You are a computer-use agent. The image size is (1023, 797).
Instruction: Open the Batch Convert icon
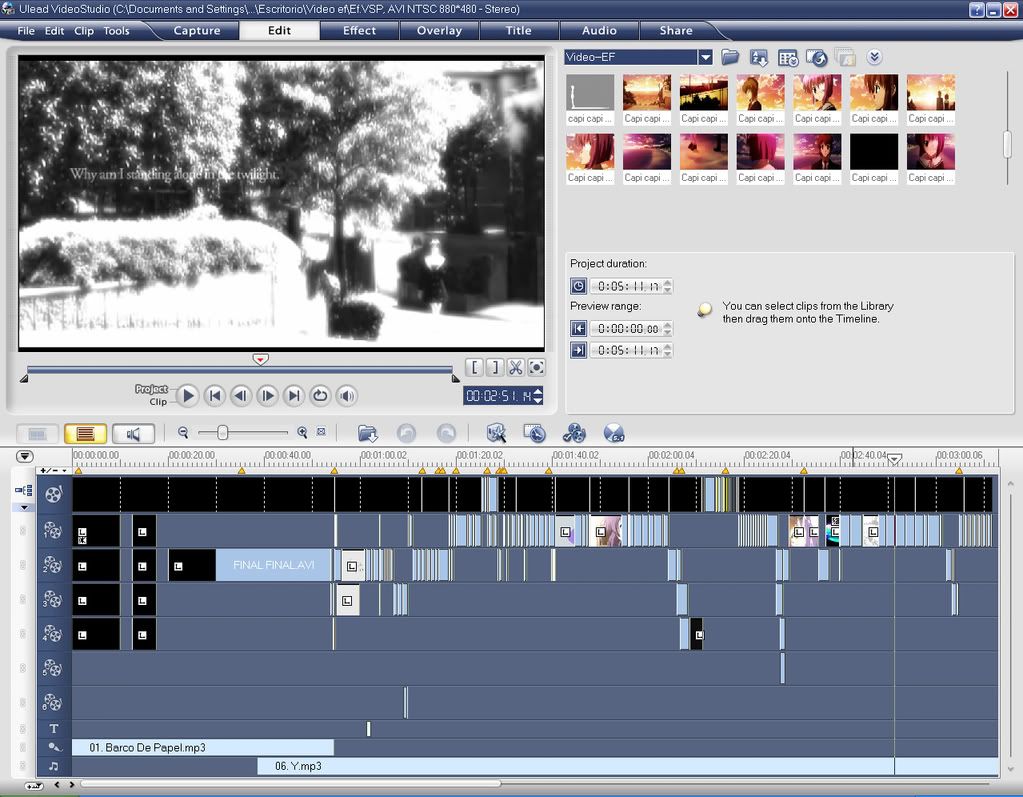click(535, 433)
